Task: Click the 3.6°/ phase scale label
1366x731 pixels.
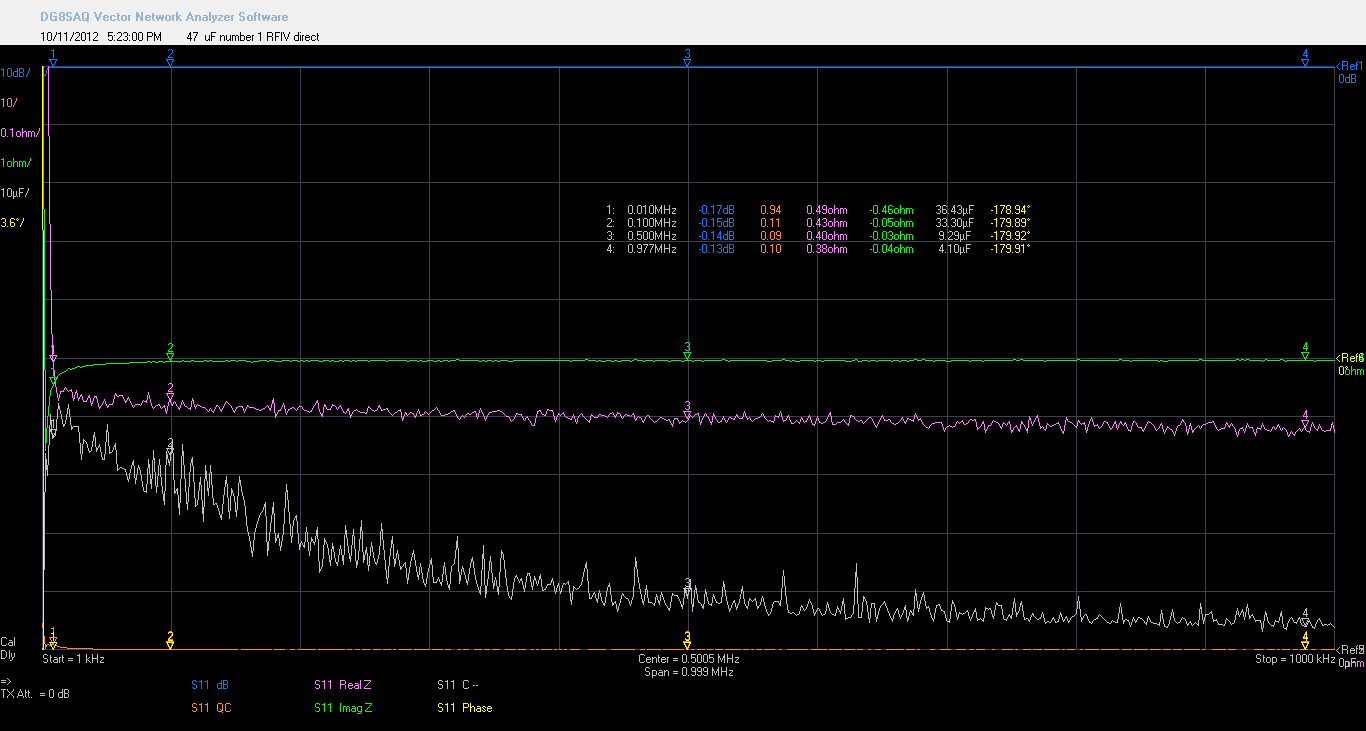Action: pos(12,223)
